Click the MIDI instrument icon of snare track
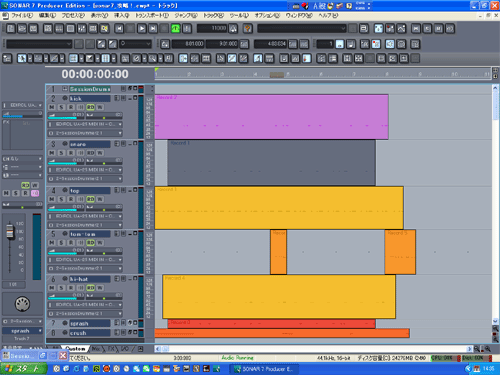500x375 pixels. (65, 144)
